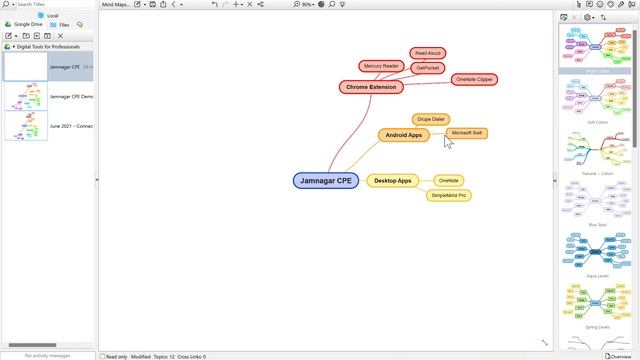
Task: Select the Android Apps topic node
Action: click(x=404, y=135)
